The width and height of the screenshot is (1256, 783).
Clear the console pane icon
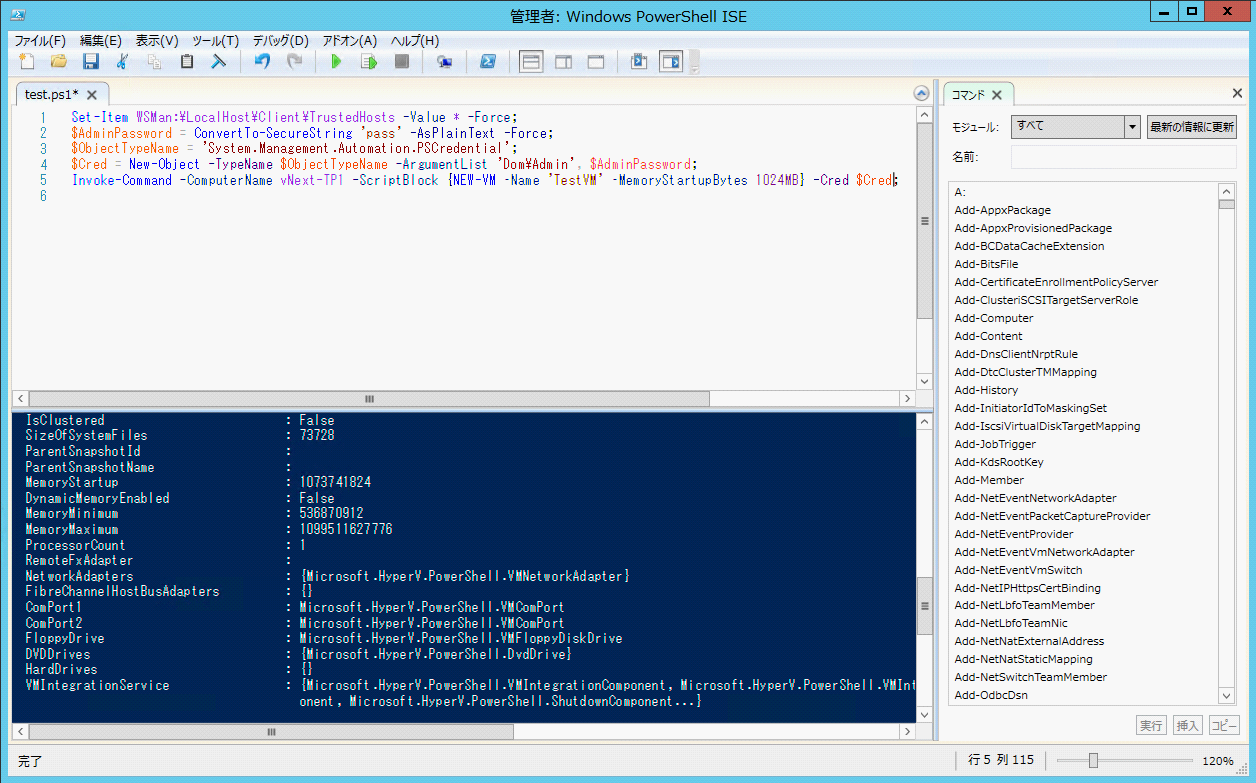[218, 62]
